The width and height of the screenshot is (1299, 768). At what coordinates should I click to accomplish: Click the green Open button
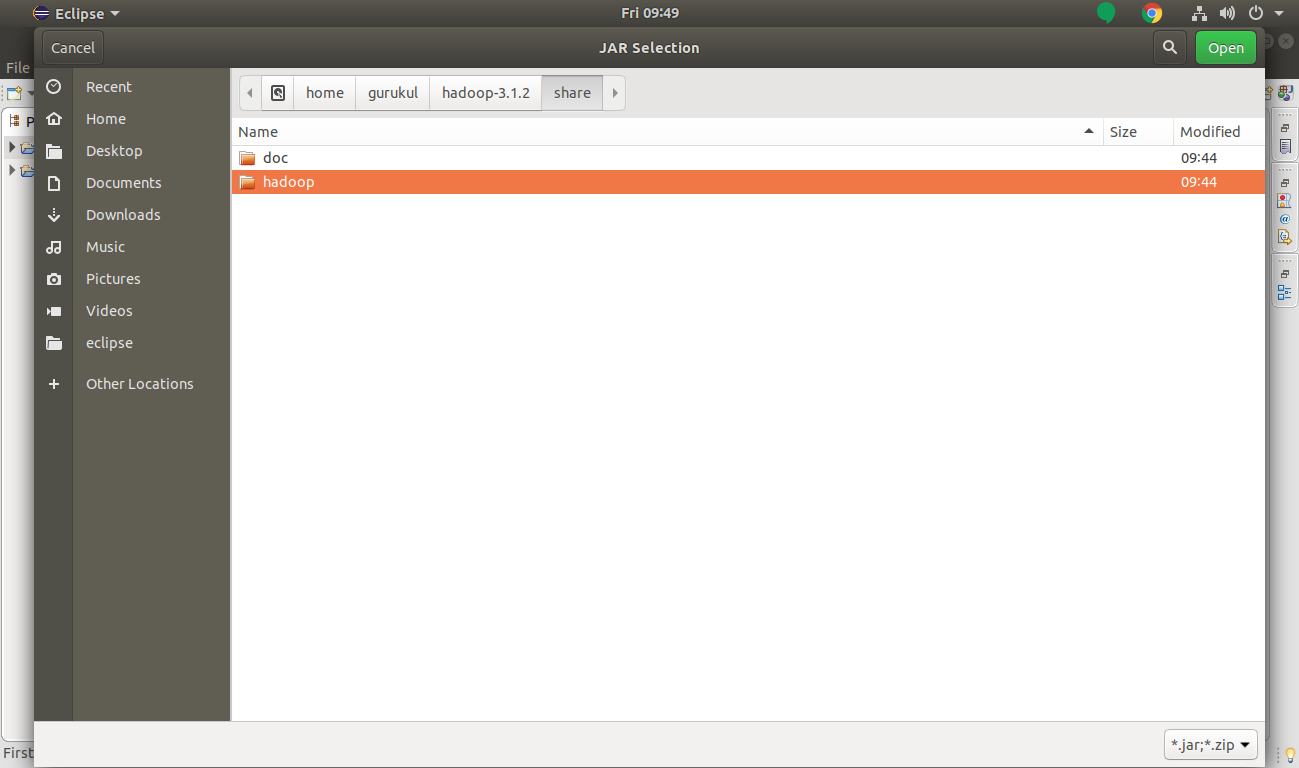pos(1226,48)
